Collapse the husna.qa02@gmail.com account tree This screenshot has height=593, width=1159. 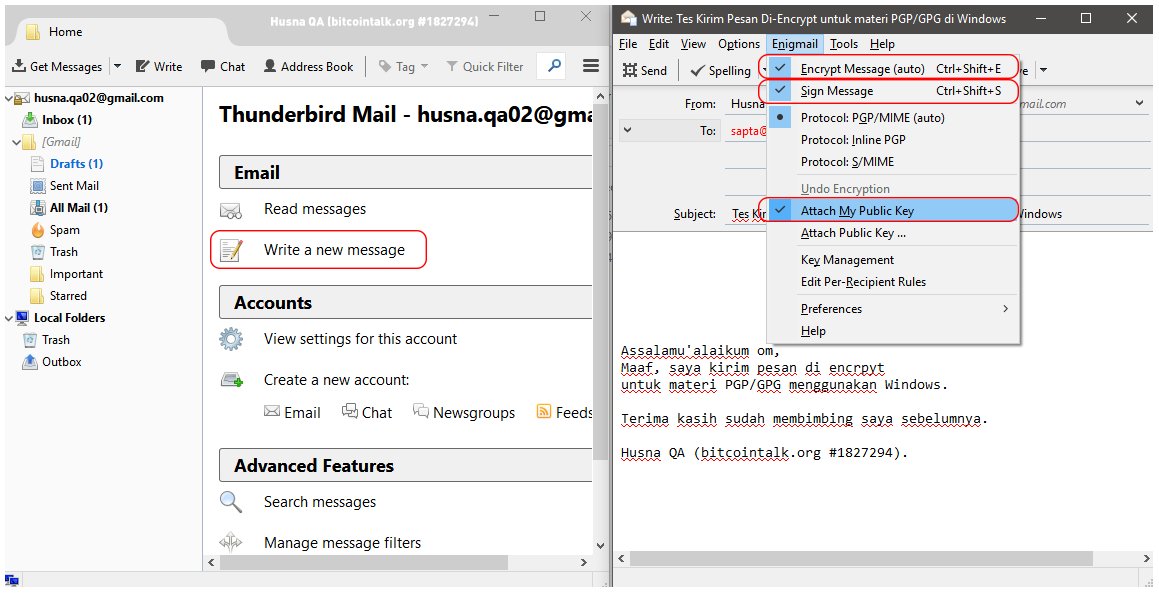tap(10, 98)
